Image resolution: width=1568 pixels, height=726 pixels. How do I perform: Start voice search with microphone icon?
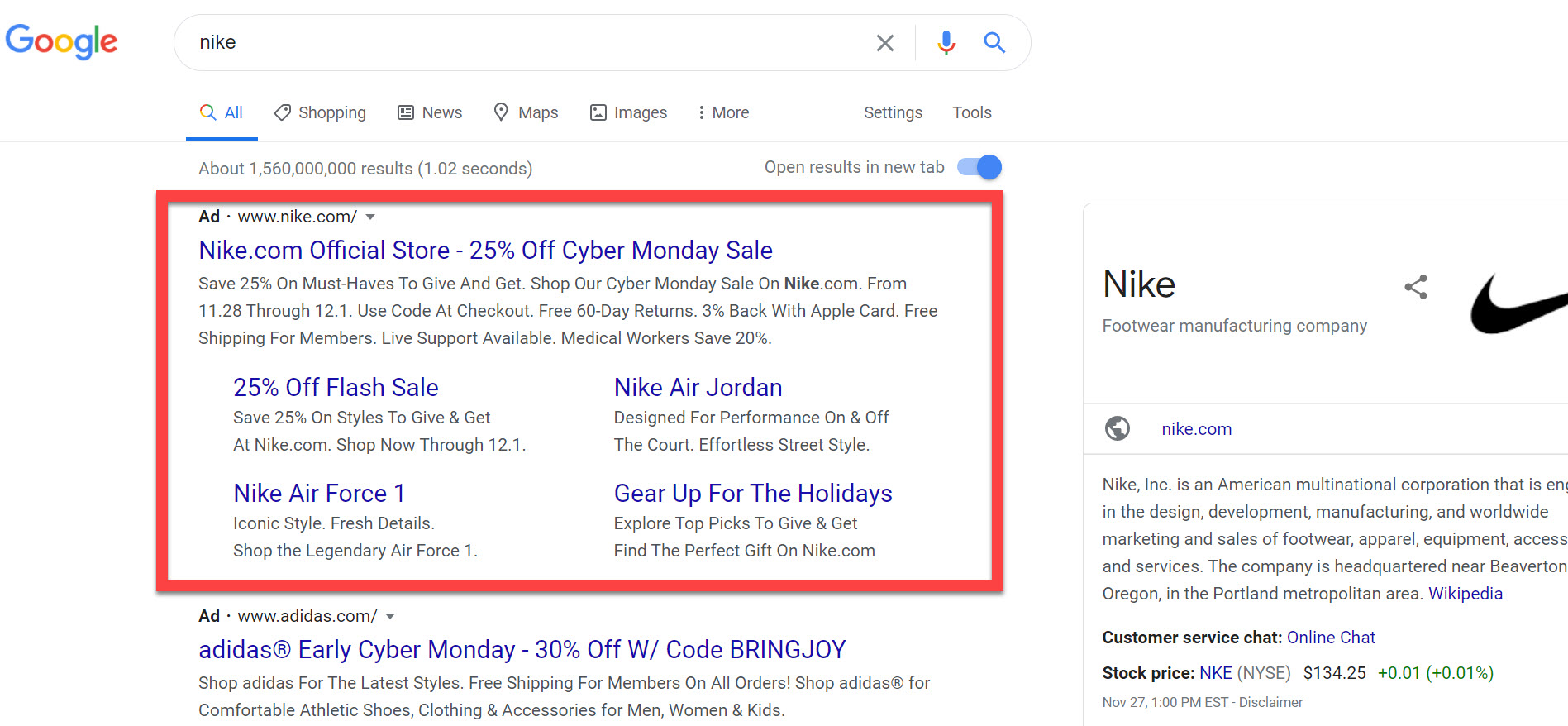[946, 43]
